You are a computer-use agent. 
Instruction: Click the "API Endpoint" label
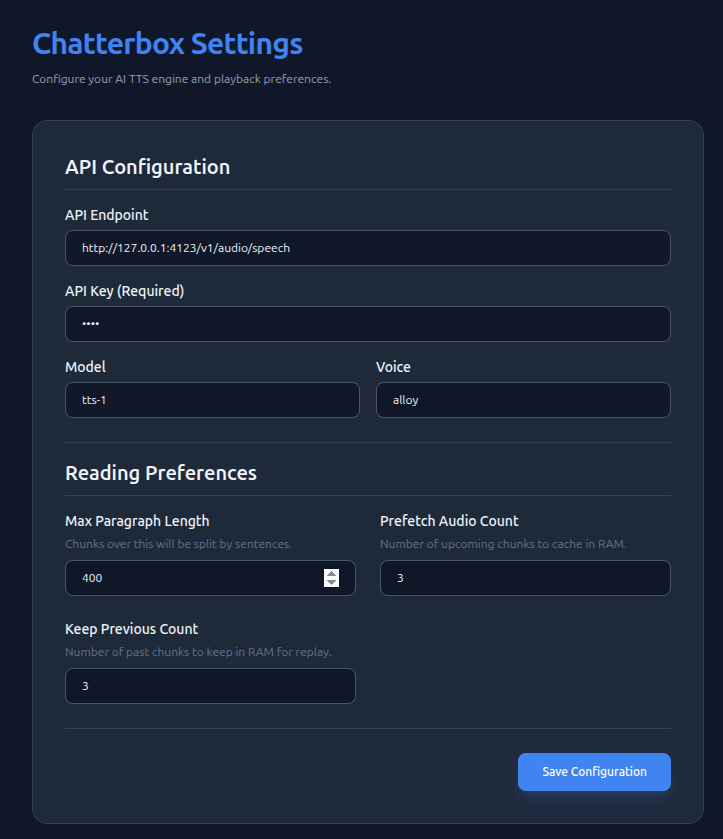(107, 214)
